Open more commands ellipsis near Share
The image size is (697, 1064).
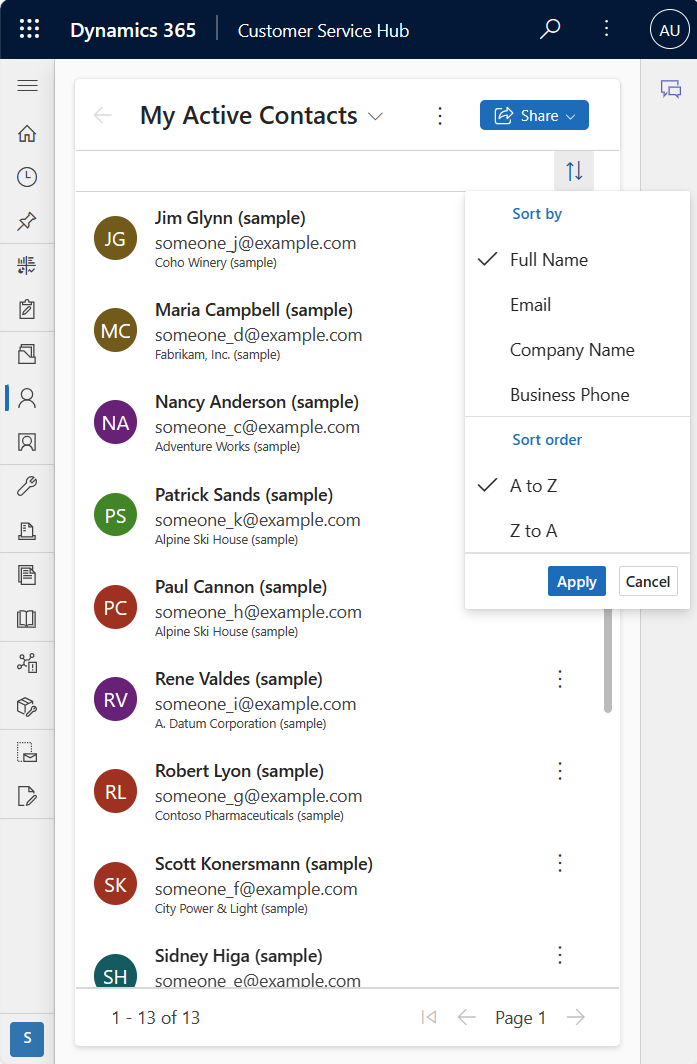[440, 116]
